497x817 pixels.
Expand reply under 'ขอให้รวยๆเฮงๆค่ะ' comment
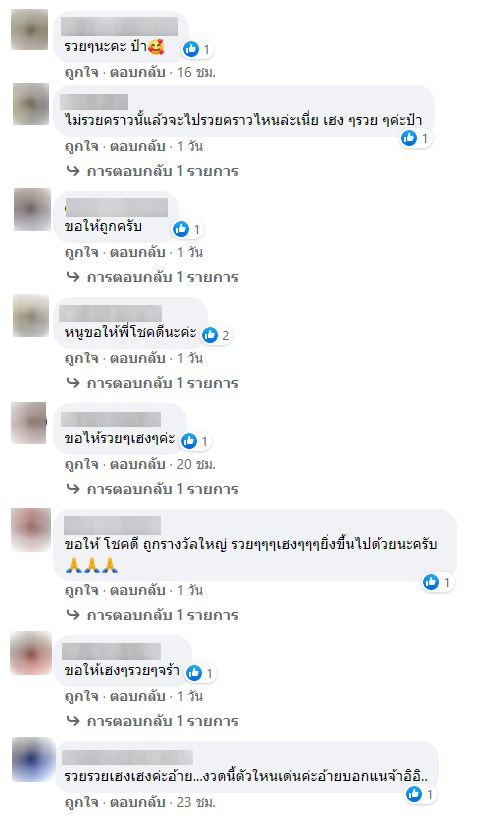point(152,489)
